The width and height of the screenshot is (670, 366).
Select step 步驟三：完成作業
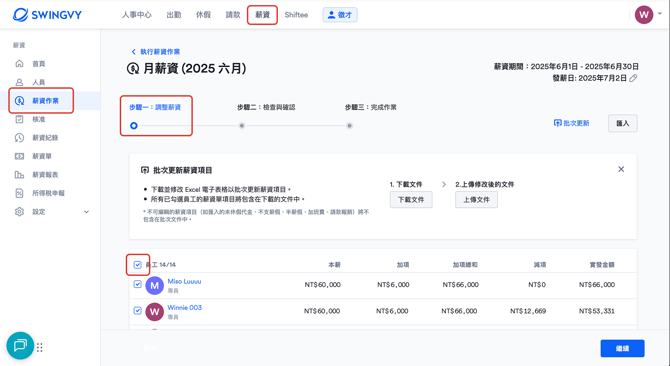point(371,107)
